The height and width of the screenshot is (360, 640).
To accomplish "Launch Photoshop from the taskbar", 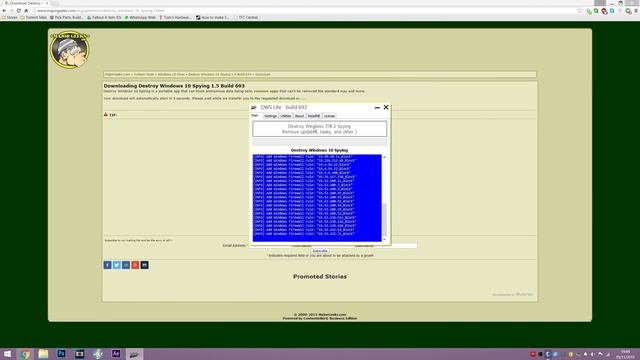I will tap(61, 354).
